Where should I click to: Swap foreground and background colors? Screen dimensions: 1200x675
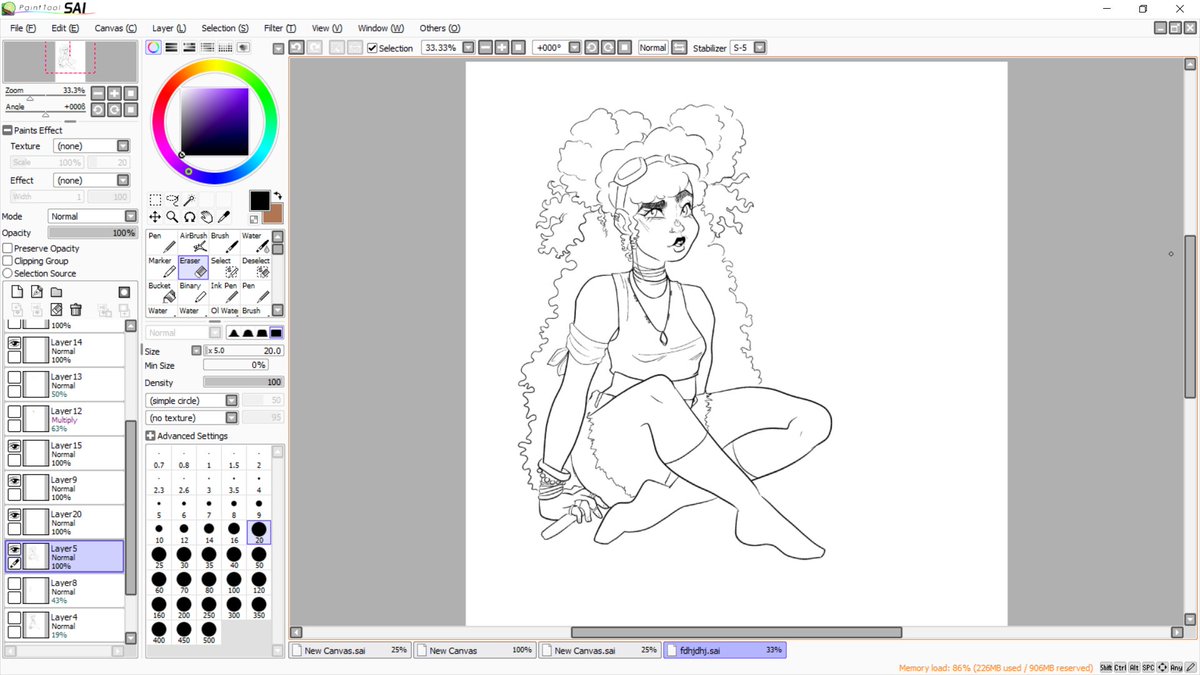coord(277,196)
